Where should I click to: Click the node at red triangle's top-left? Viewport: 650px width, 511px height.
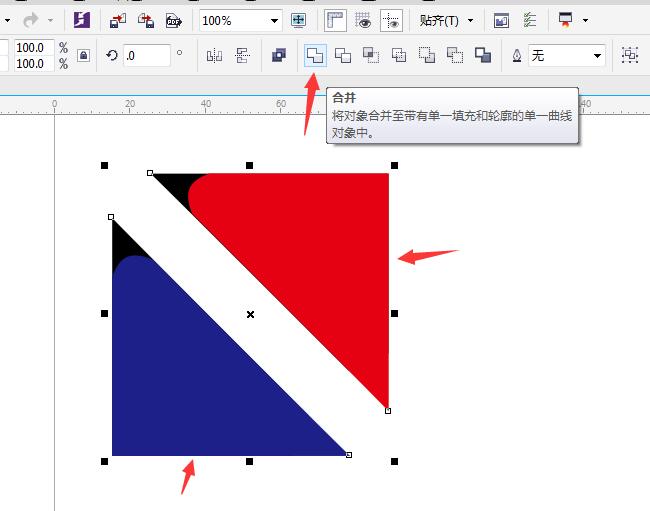150,173
